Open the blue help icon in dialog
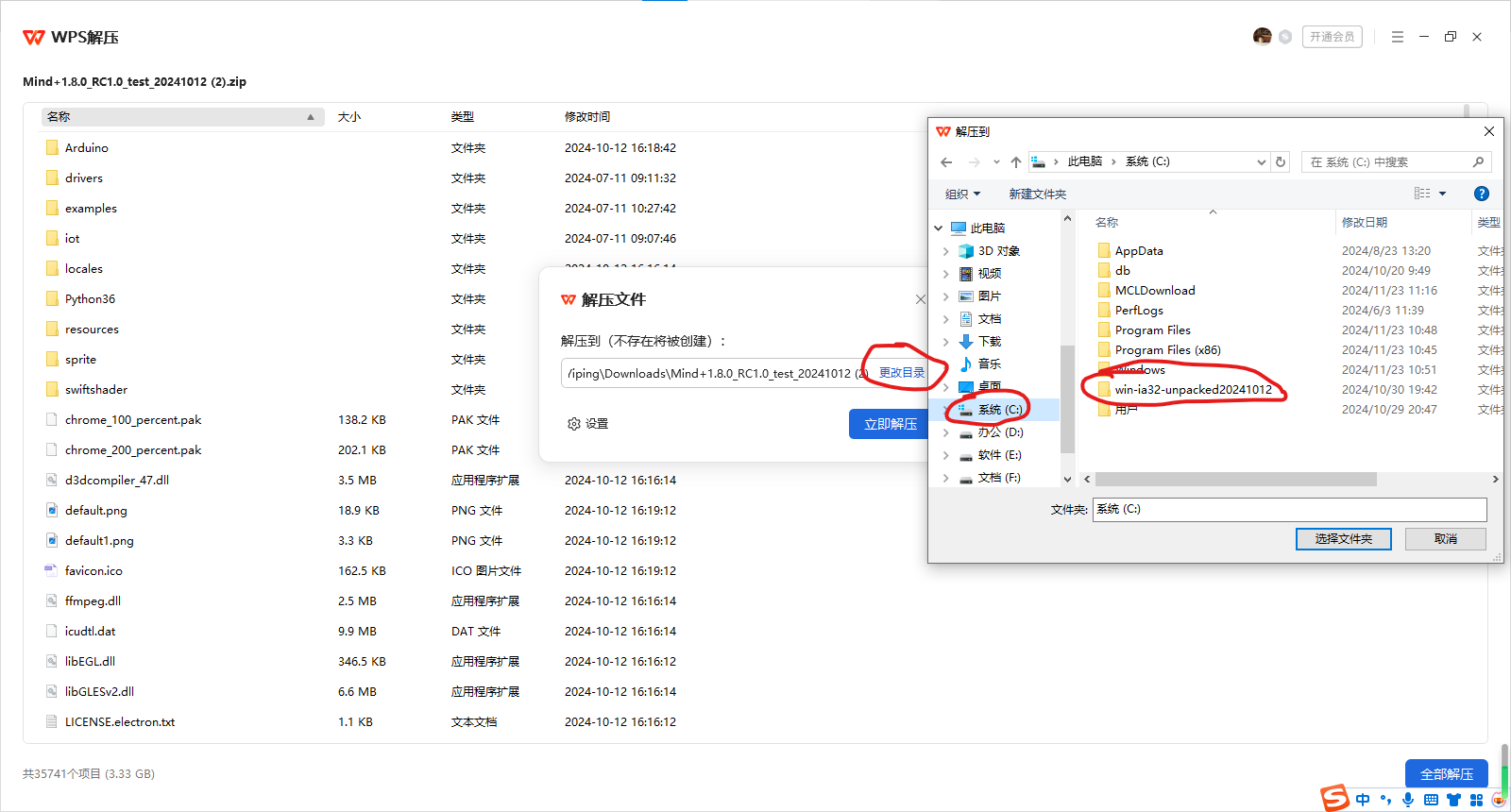The height and width of the screenshot is (812, 1511). click(1482, 194)
